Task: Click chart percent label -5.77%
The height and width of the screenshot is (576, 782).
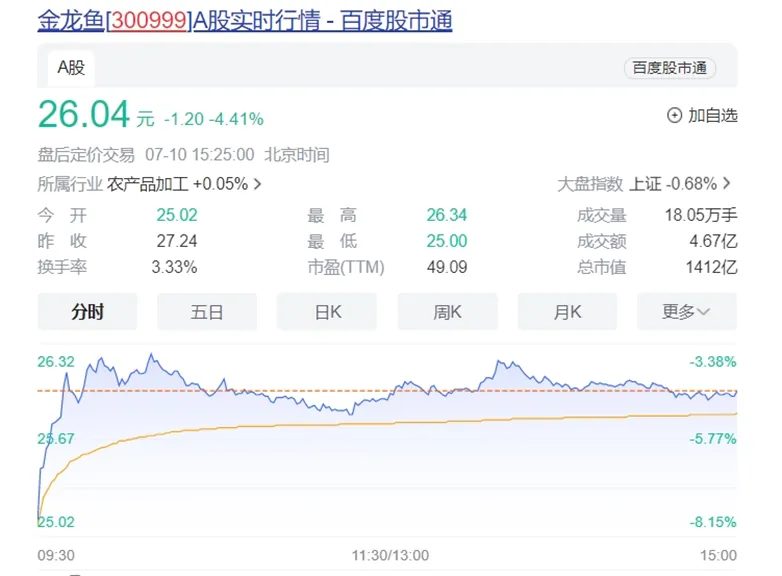Action: click(713, 439)
